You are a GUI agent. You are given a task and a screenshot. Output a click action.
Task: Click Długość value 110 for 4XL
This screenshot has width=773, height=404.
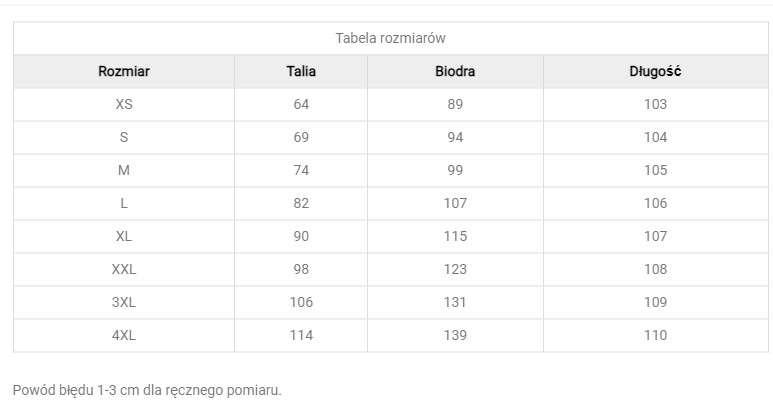655,335
